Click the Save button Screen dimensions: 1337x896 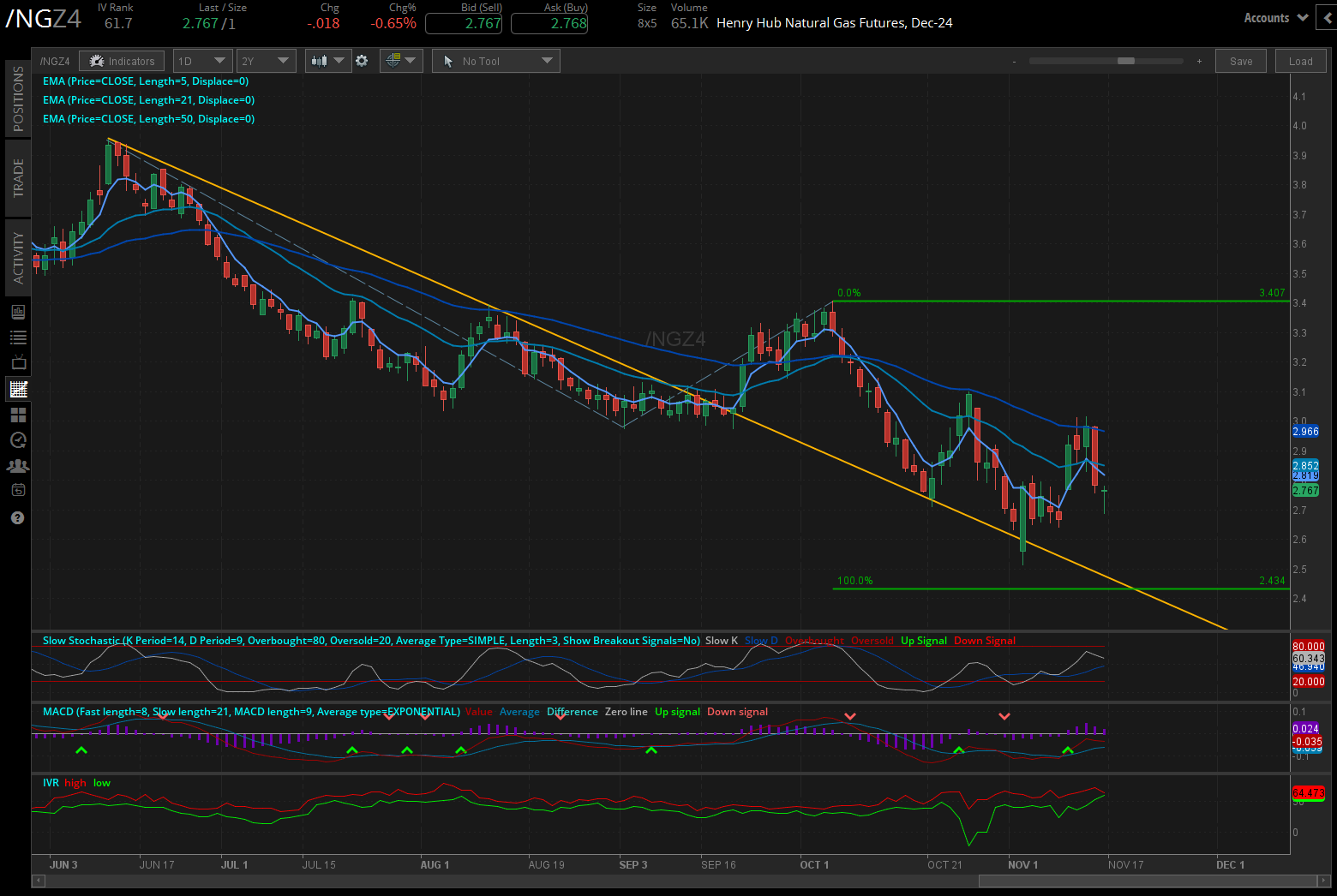point(1240,61)
